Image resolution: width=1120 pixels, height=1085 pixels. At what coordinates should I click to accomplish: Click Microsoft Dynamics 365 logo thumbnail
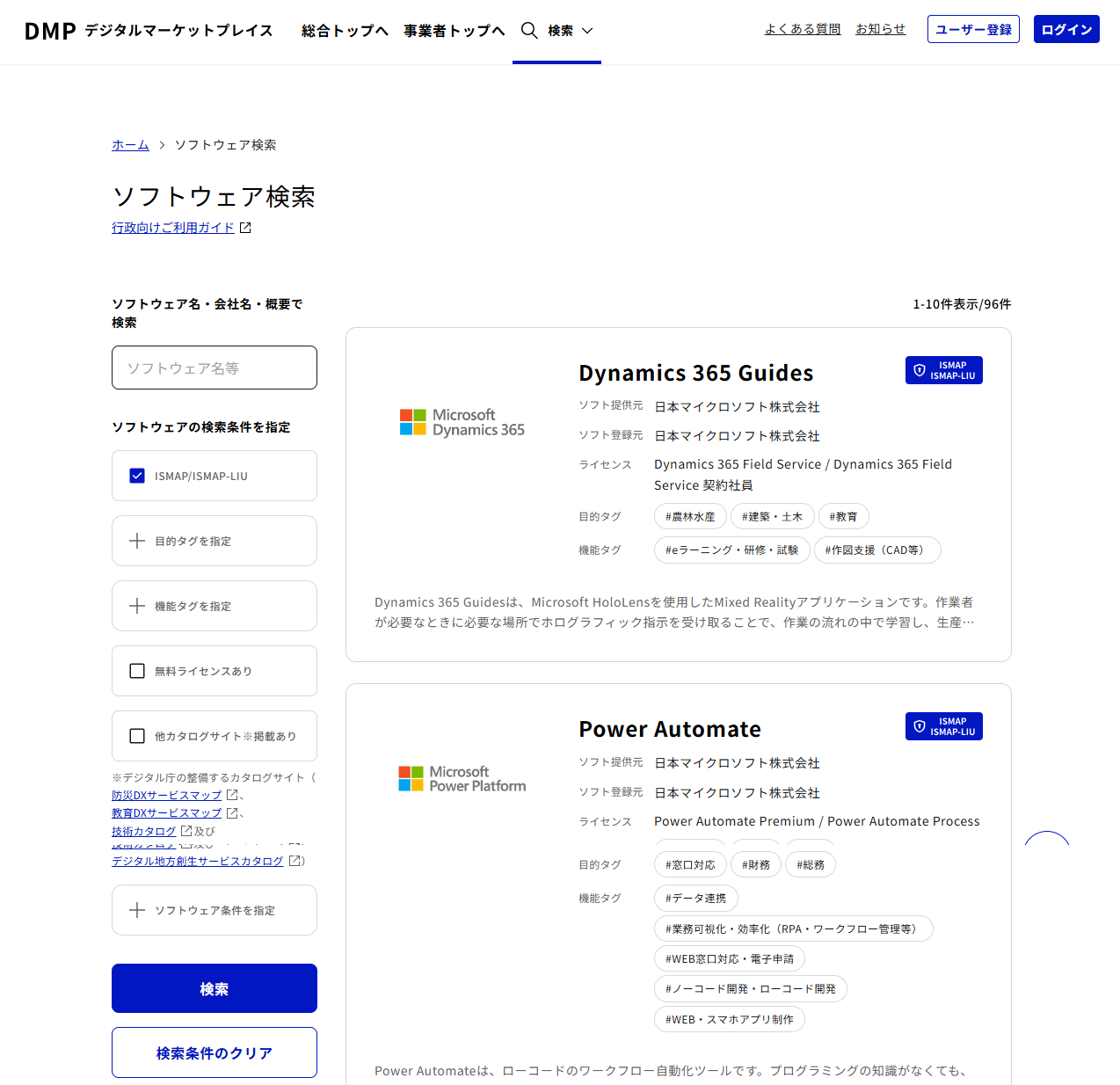click(x=462, y=422)
